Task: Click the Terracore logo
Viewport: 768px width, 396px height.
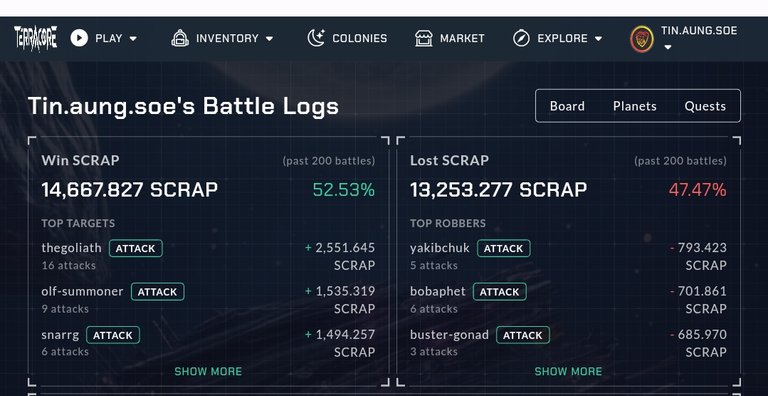Action: [36, 38]
